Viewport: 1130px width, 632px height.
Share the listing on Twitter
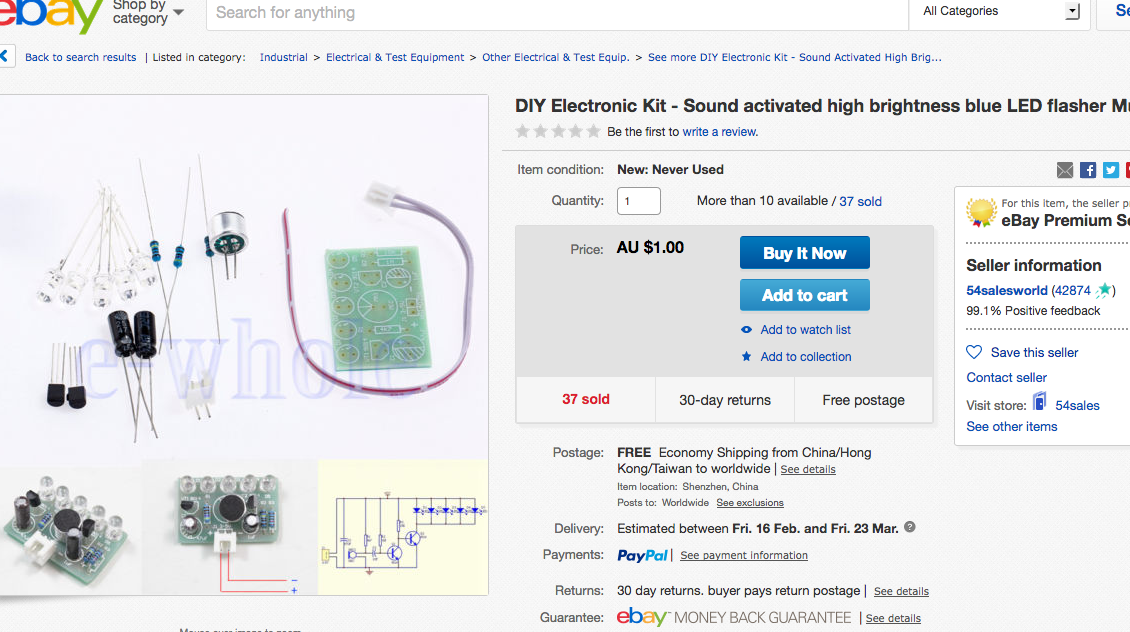(1110, 170)
